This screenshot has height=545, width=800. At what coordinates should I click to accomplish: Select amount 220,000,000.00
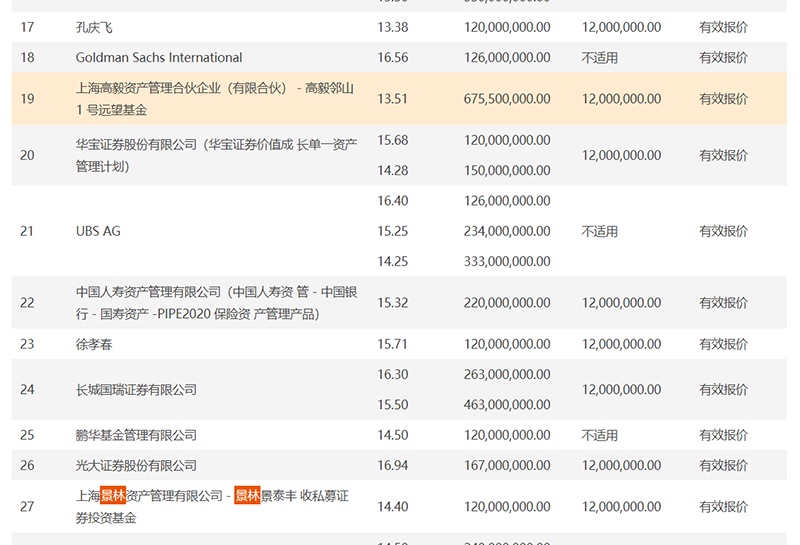tap(507, 303)
